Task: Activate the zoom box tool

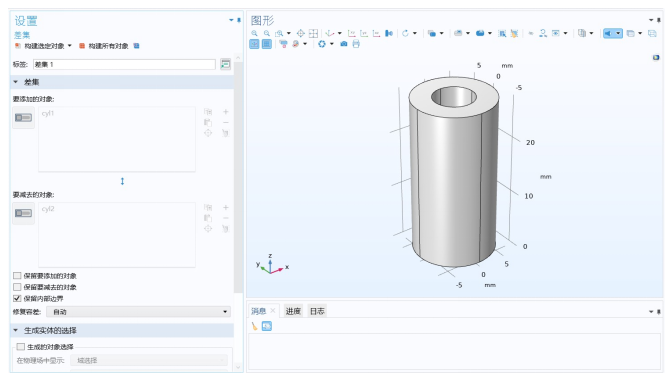Action: click(x=279, y=33)
